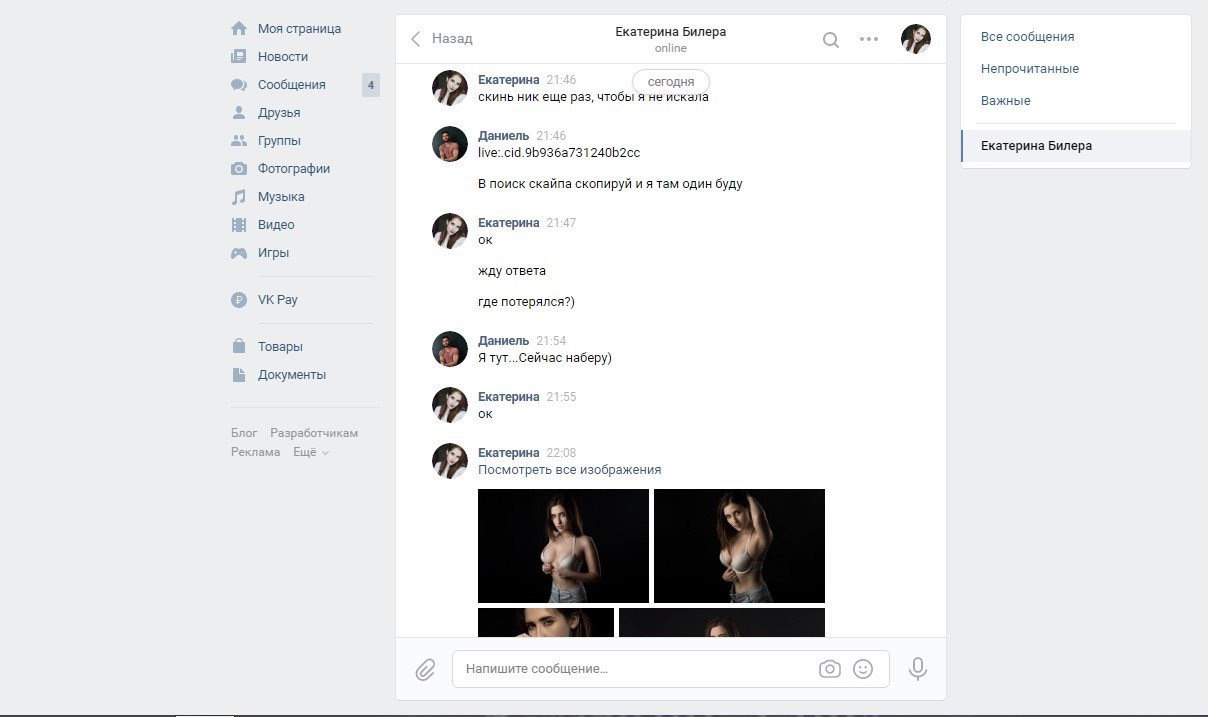
Task: Go back using the Назад button
Action: pos(442,39)
